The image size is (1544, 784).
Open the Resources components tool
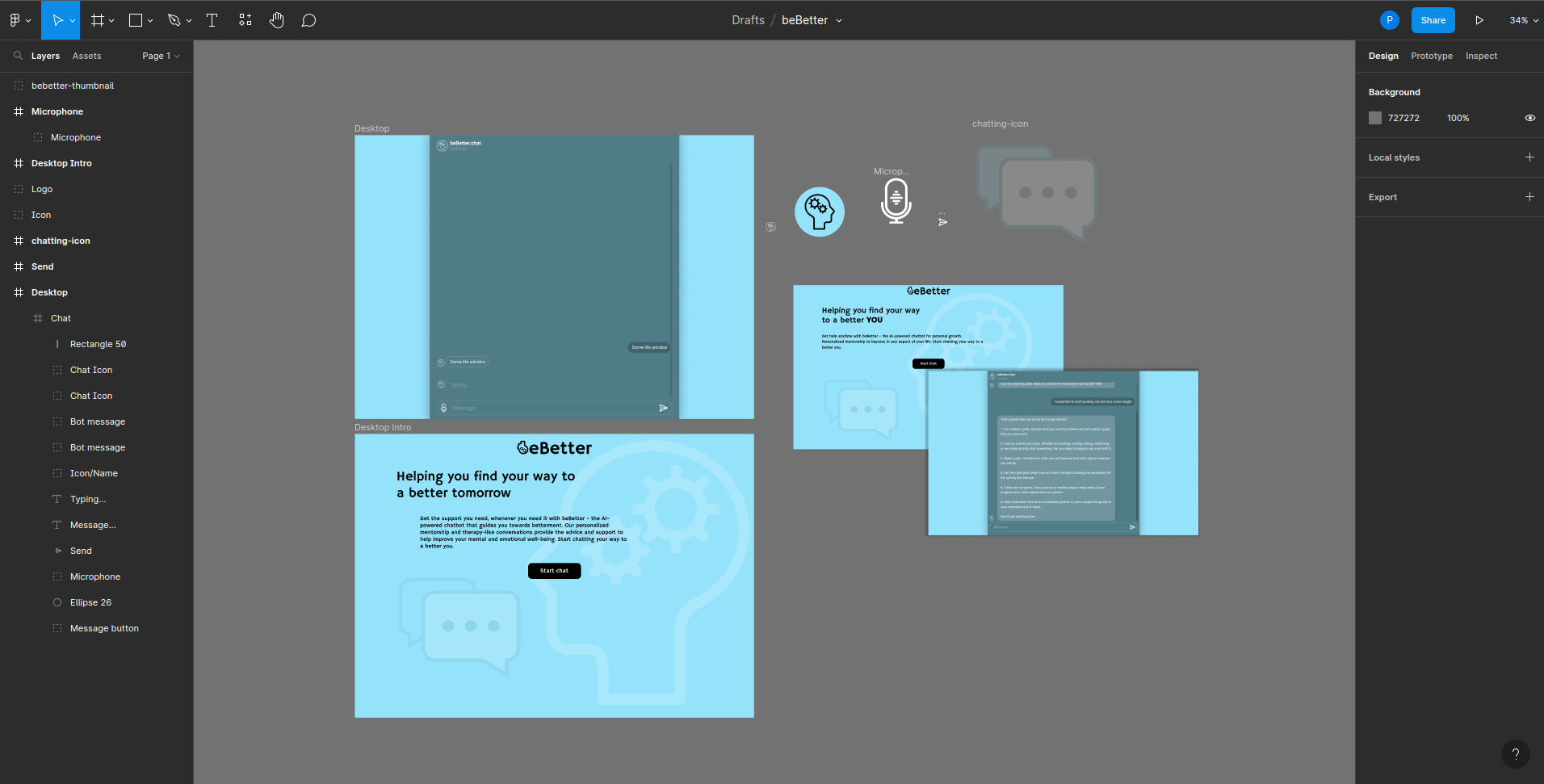click(245, 20)
